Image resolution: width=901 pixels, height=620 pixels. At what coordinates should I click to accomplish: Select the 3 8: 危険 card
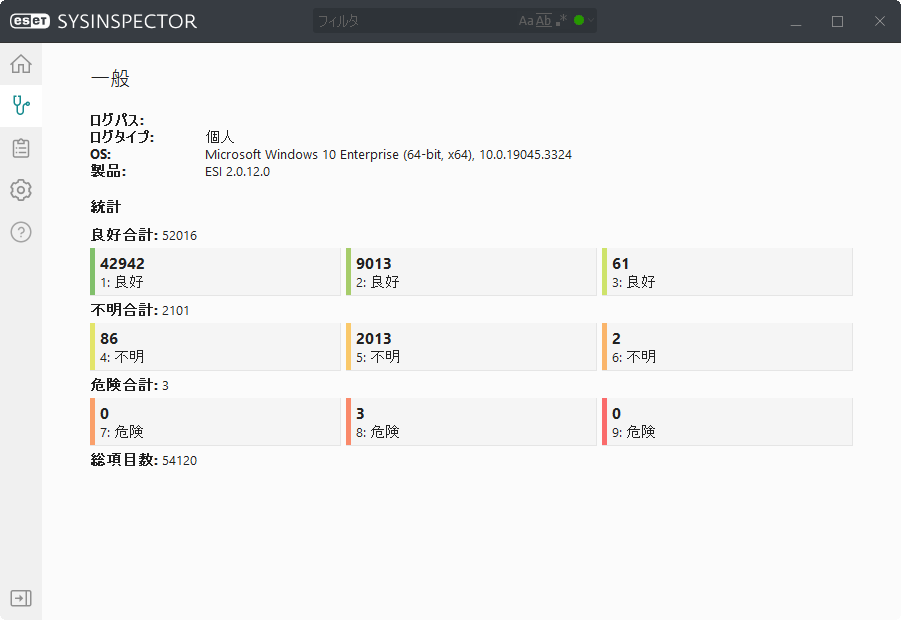[x=471, y=422]
